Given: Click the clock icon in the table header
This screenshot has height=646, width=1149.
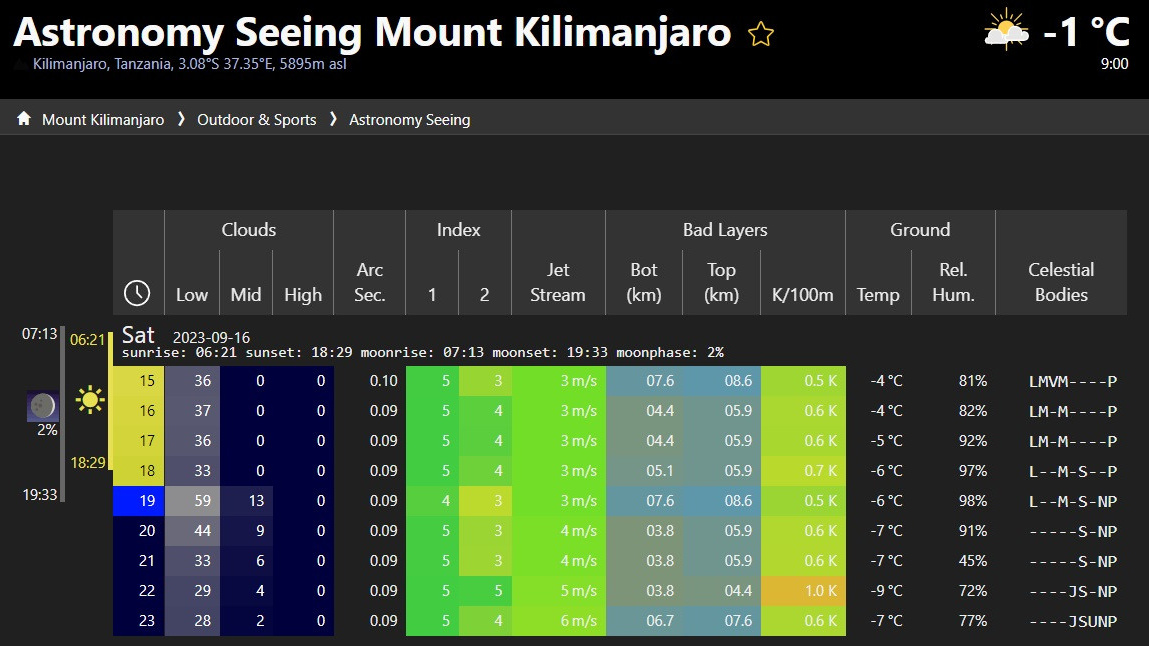Looking at the screenshot, I should (137, 293).
